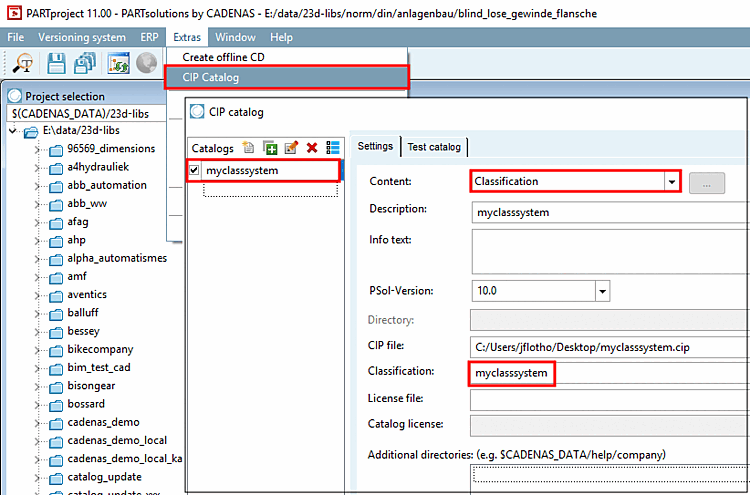Click the Additional directories list box
Image resolution: width=750 pixels, height=495 pixels.
coord(610,478)
